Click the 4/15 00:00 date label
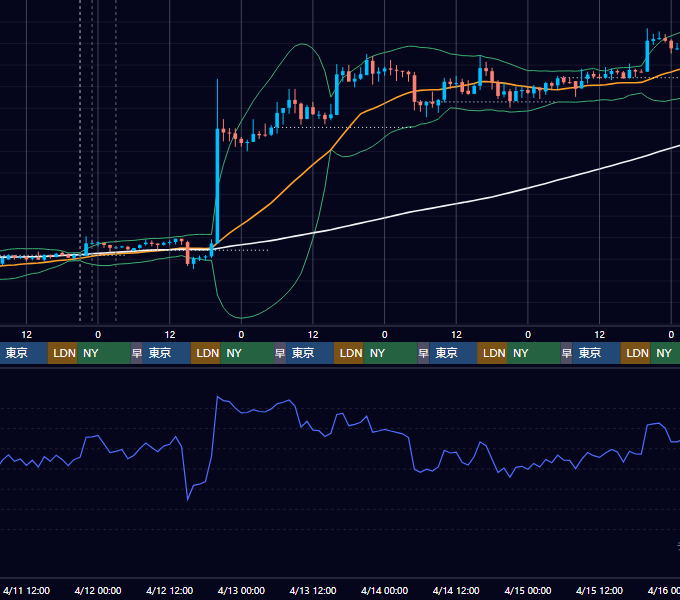The height and width of the screenshot is (600, 680). 528,590
